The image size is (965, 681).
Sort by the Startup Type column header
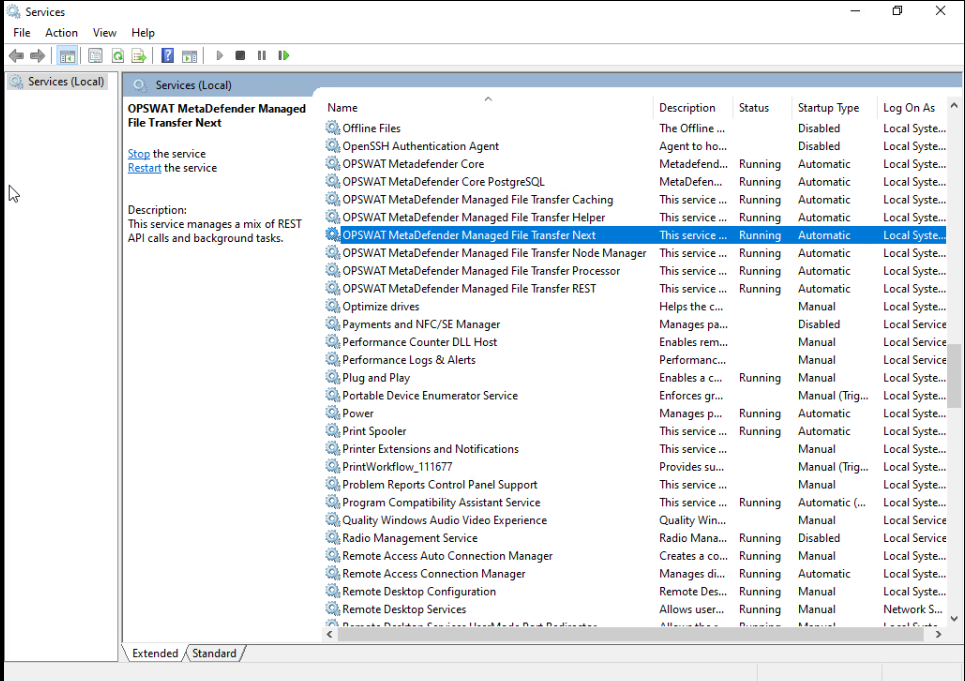tap(835, 108)
